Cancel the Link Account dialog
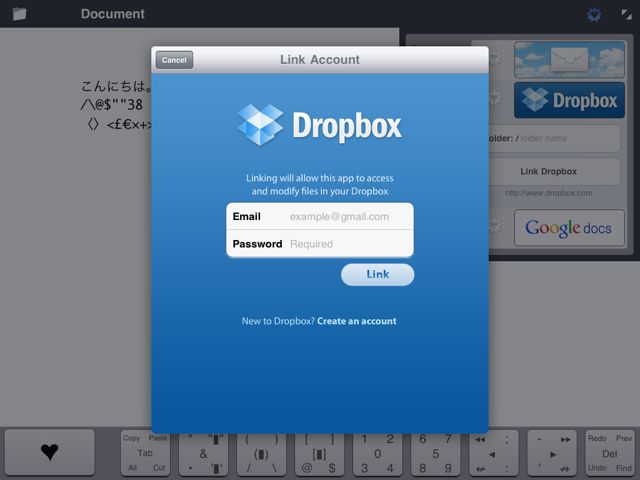The image size is (640, 480). pyautogui.click(x=174, y=60)
